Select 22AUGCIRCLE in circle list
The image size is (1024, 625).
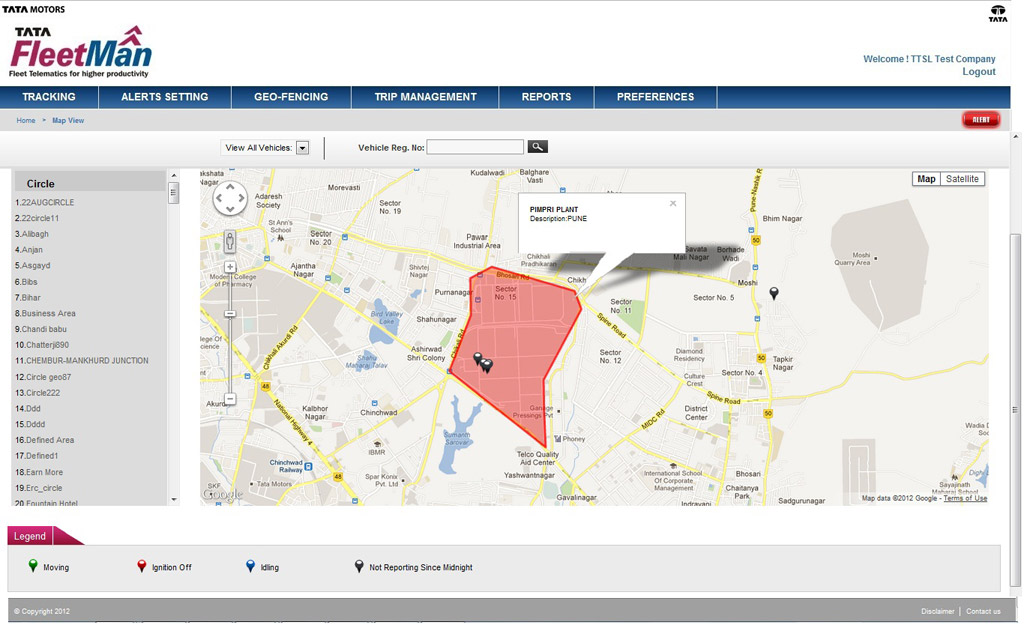[x=44, y=203]
